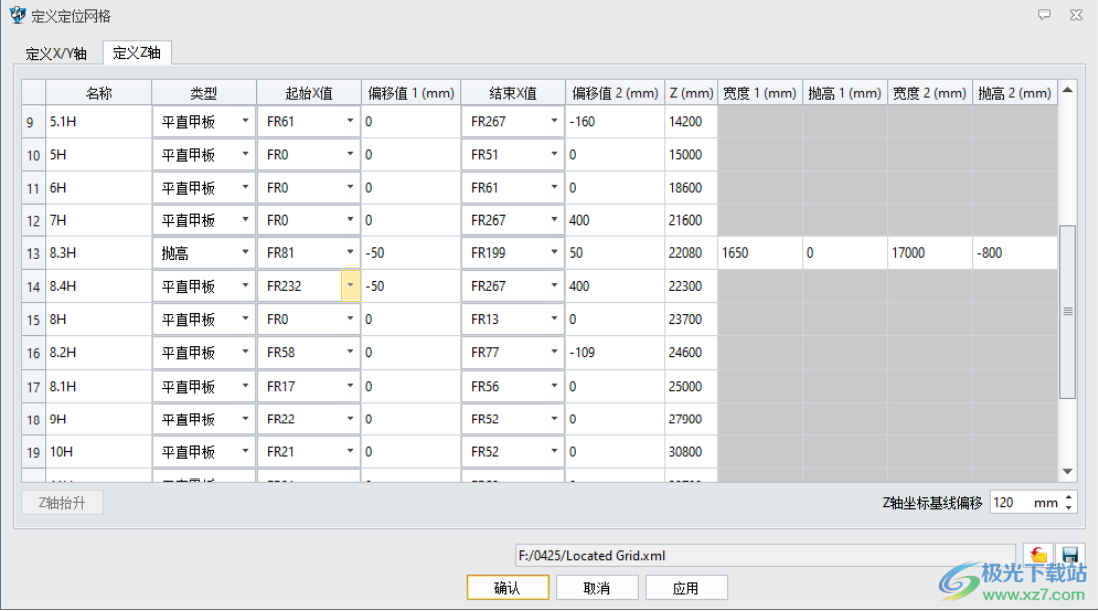The height and width of the screenshot is (611, 1098).
Task: Click the width 2 cell 17000
Action: click(930, 253)
